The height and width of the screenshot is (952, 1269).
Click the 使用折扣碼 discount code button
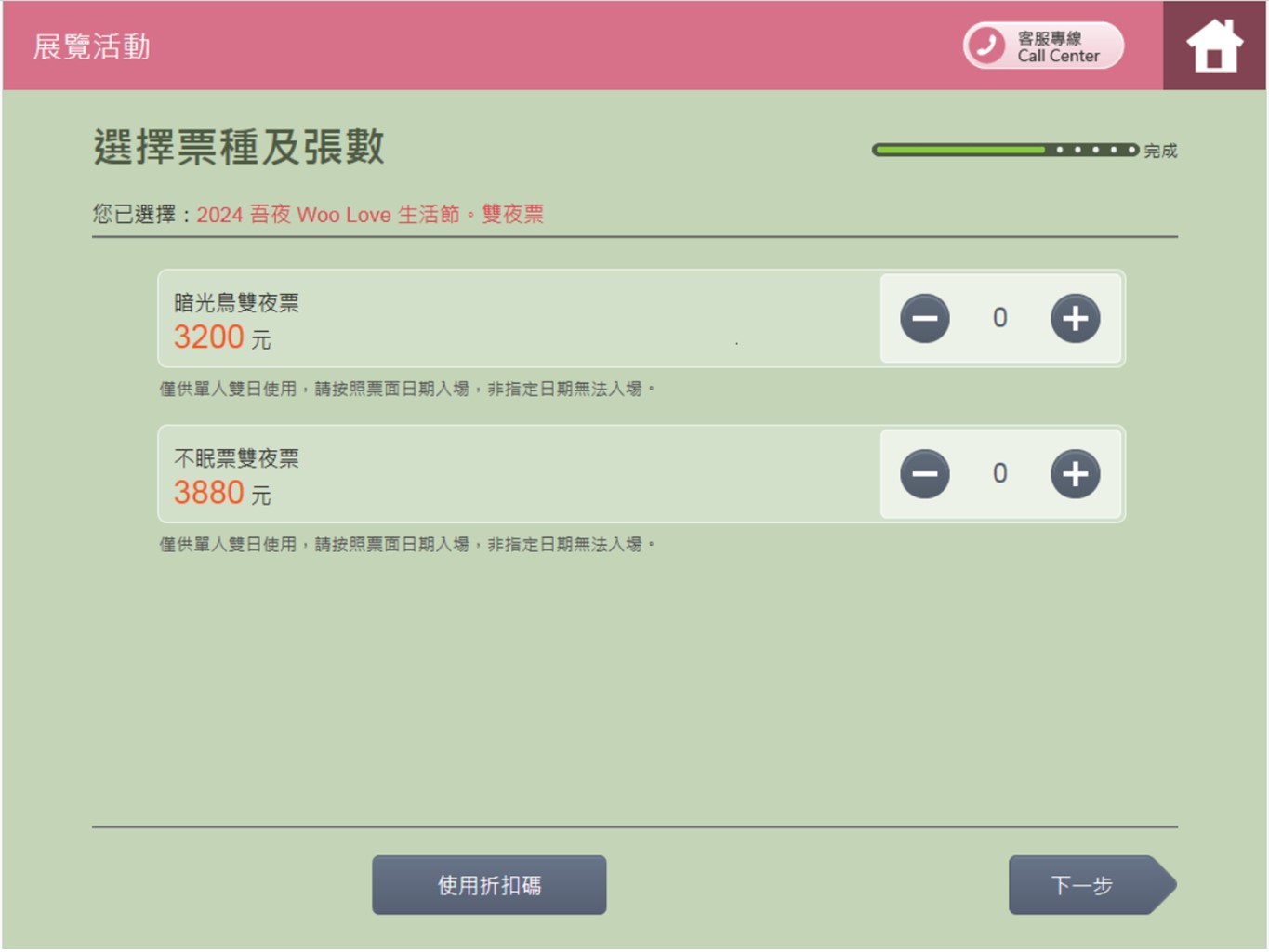pos(489,885)
